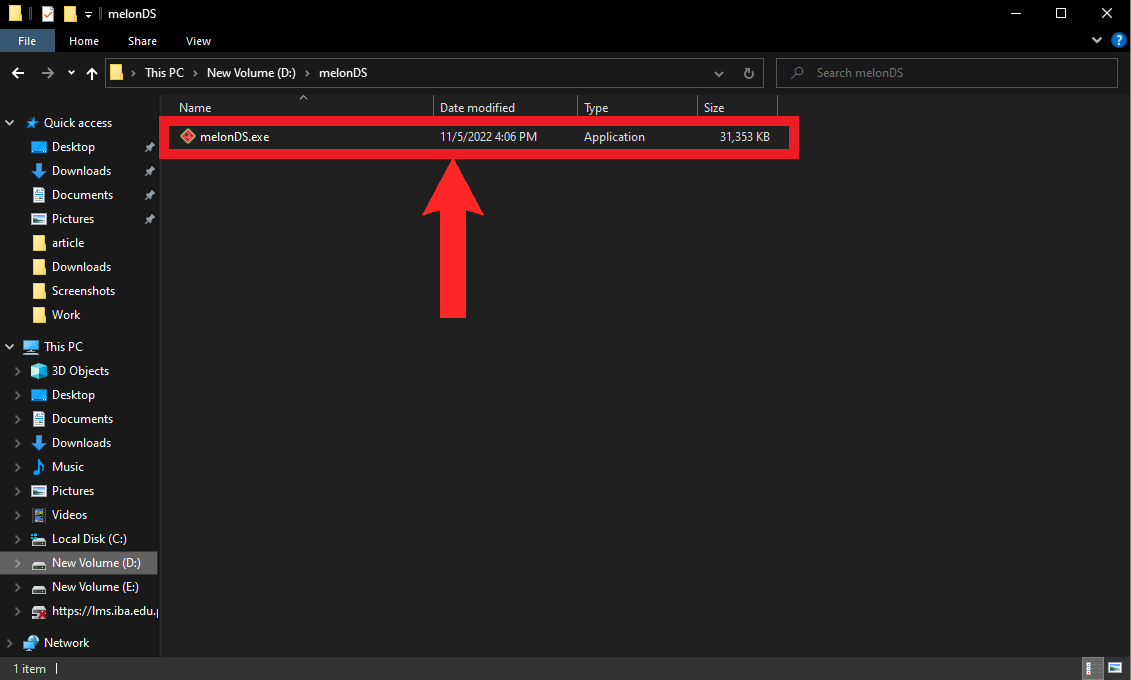Focus the Search melonDS box
1131x680 pixels.
coord(946,73)
